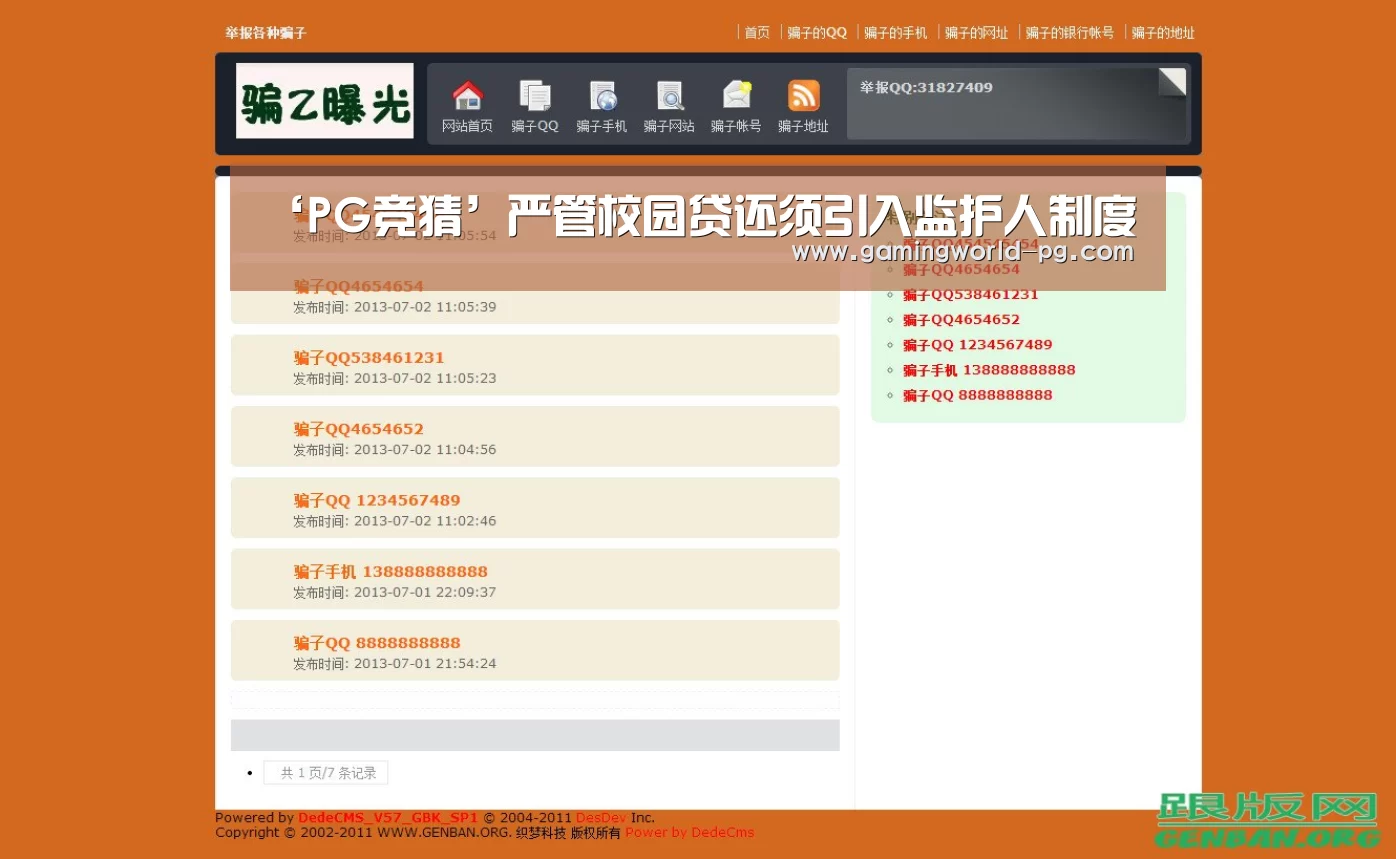The image size is (1396, 859).
Task: Open the DedeCMS_V57_GBK_SP1 footer link
Action: [x=388, y=818]
